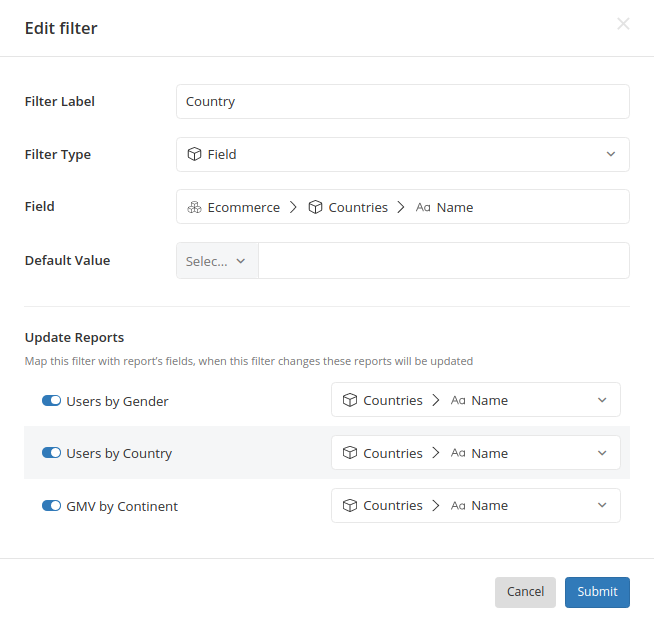Click the cube icon in GMV by Continent mapping
The width and height of the screenshot is (654, 621).
[350, 505]
